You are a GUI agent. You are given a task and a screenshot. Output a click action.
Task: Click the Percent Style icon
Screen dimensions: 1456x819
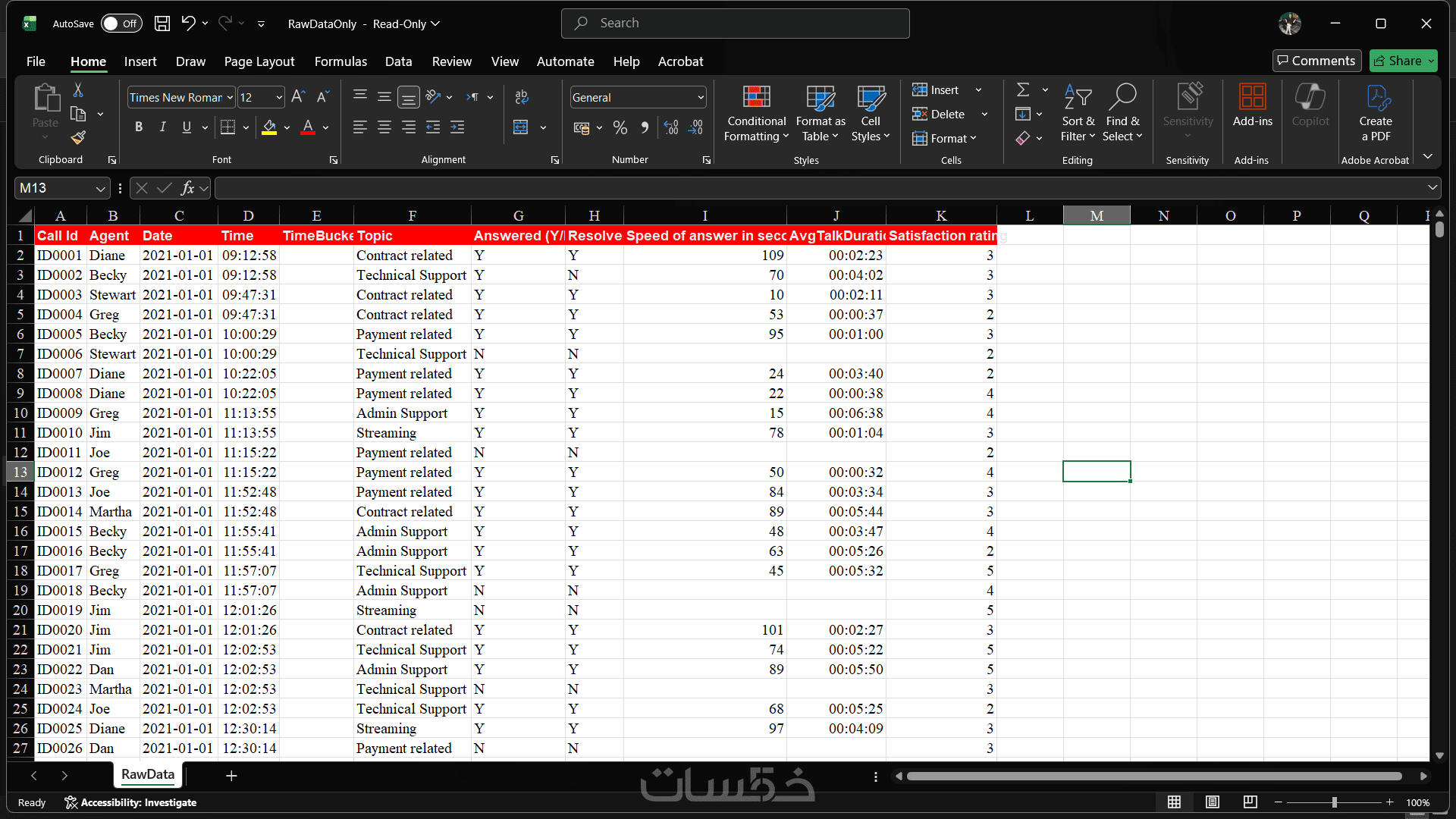point(620,128)
